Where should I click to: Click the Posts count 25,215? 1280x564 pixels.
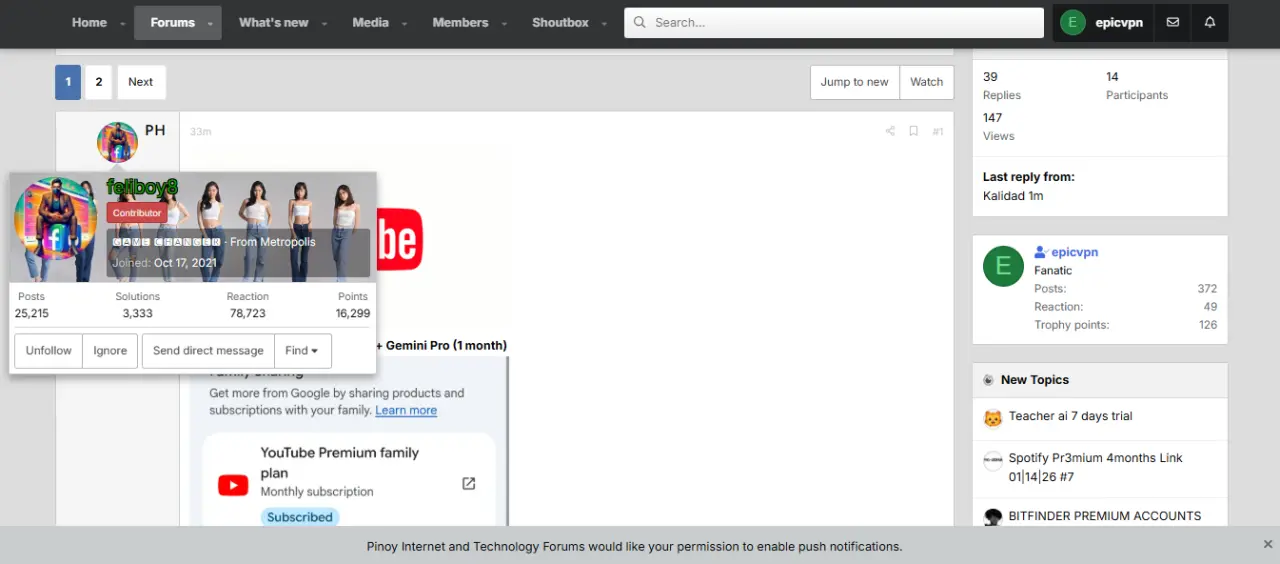point(32,313)
